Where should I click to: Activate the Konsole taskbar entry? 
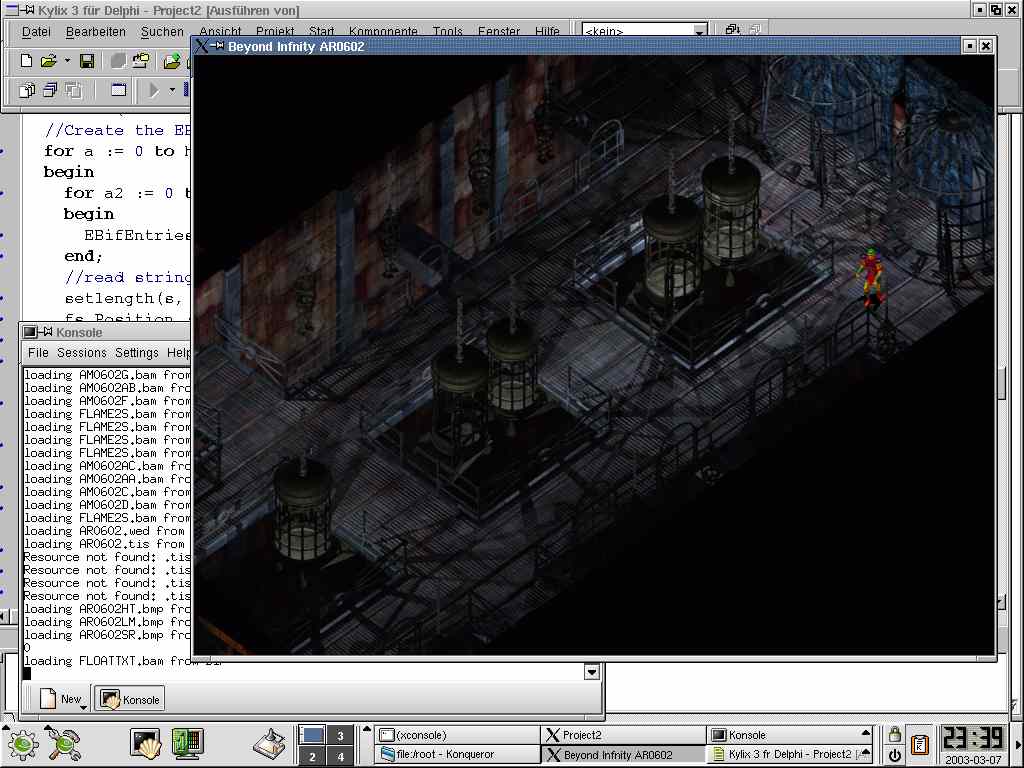click(788, 735)
